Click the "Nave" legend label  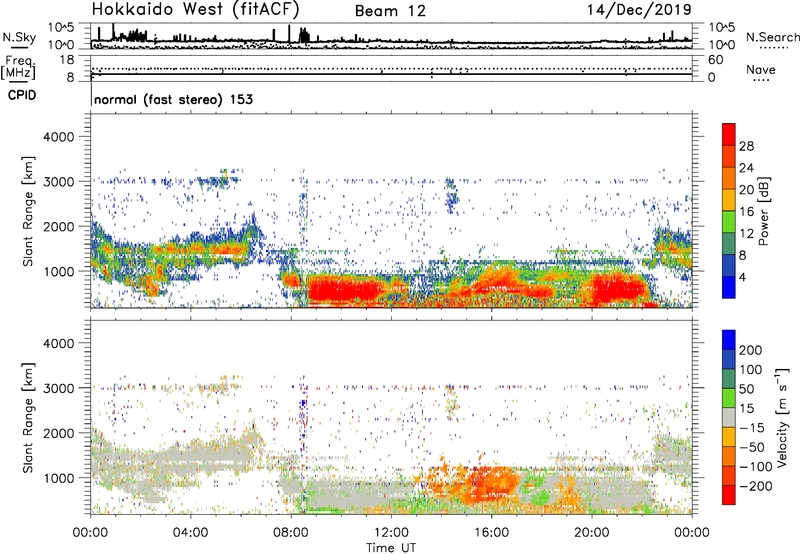tap(761, 69)
